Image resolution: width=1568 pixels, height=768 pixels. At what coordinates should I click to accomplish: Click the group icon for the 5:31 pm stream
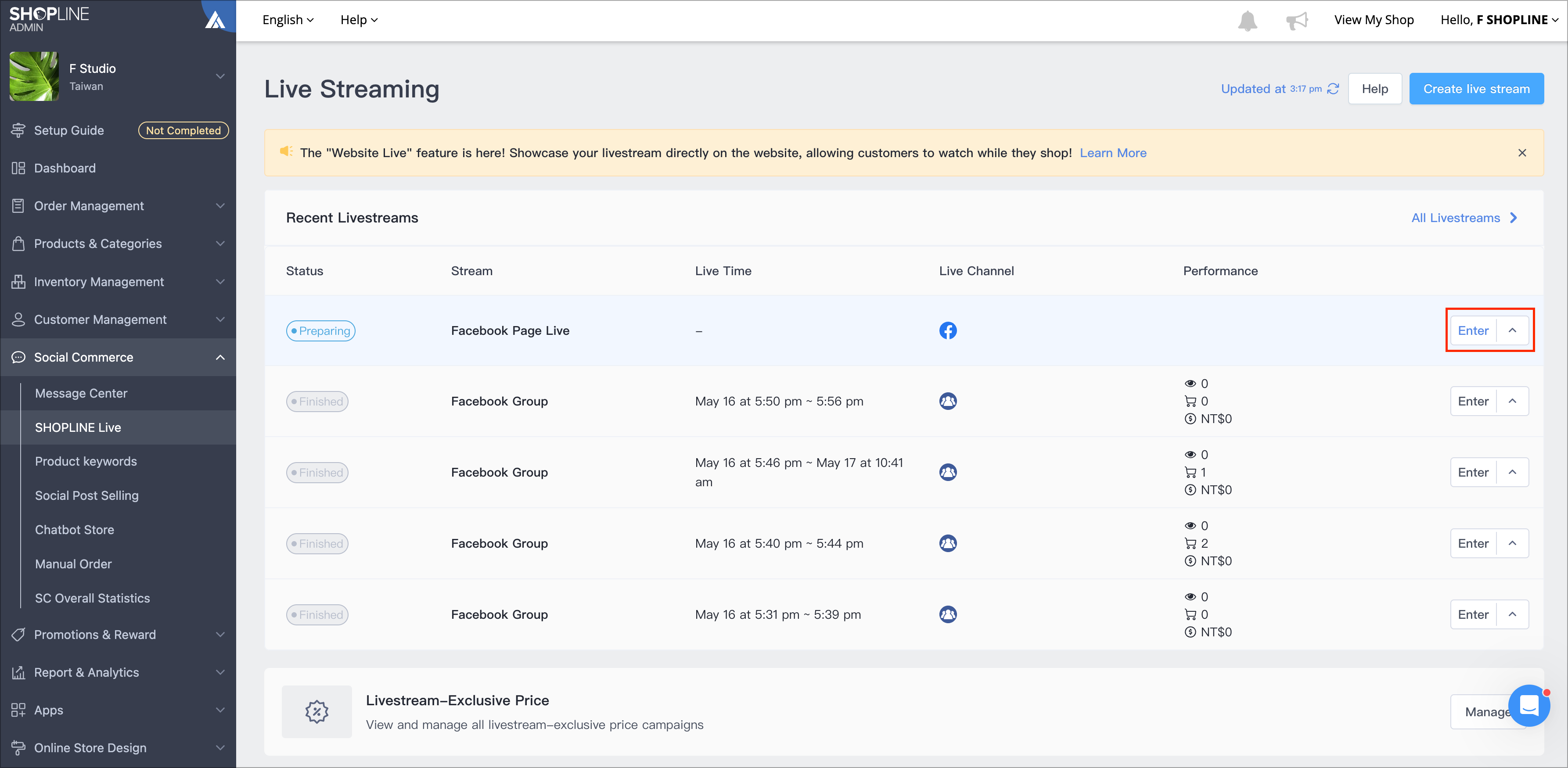click(x=948, y=615)
